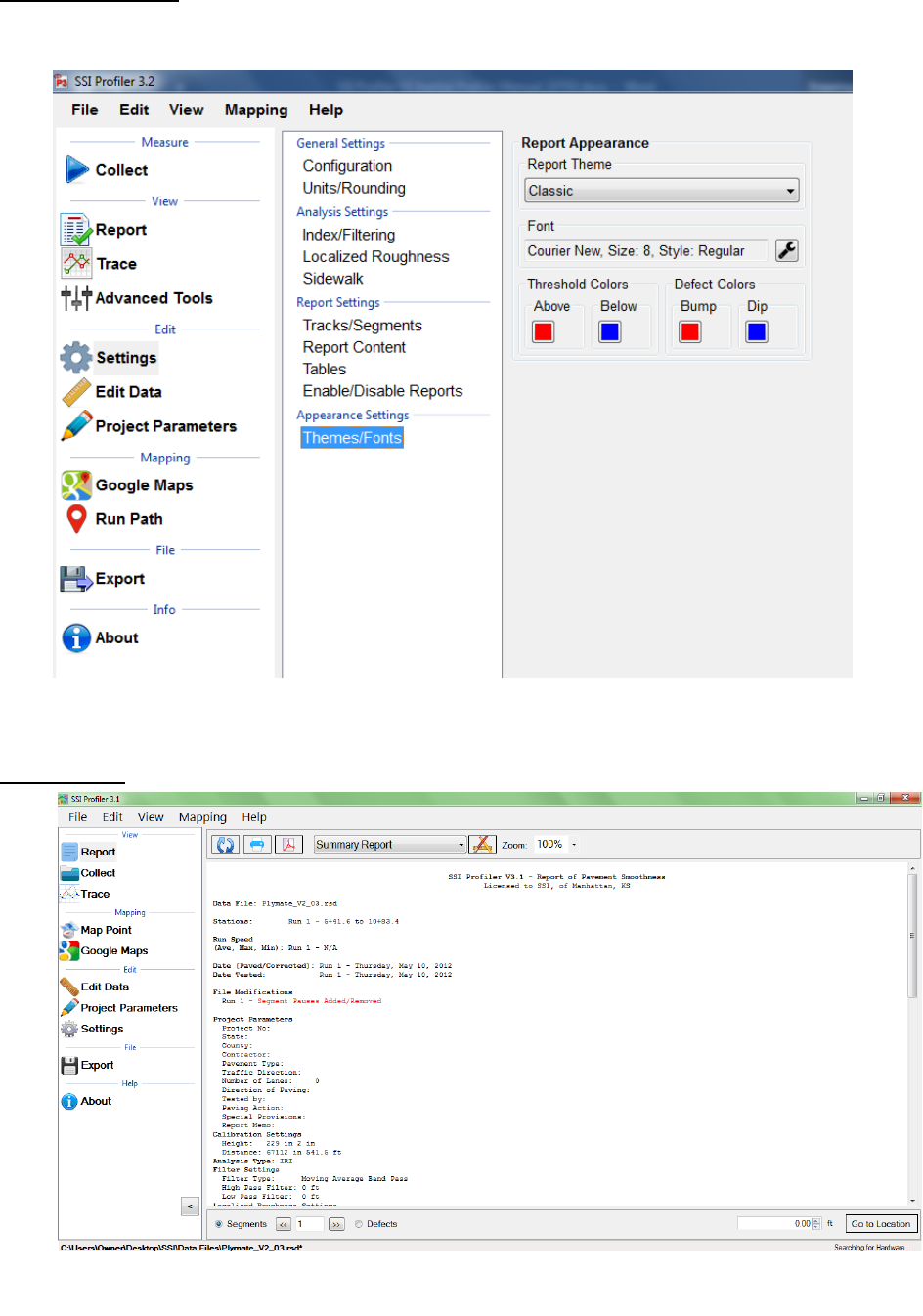Open About in Profiler 3.1 sidebar
Screen dimensions: 923x1316
coord(86,1102)
